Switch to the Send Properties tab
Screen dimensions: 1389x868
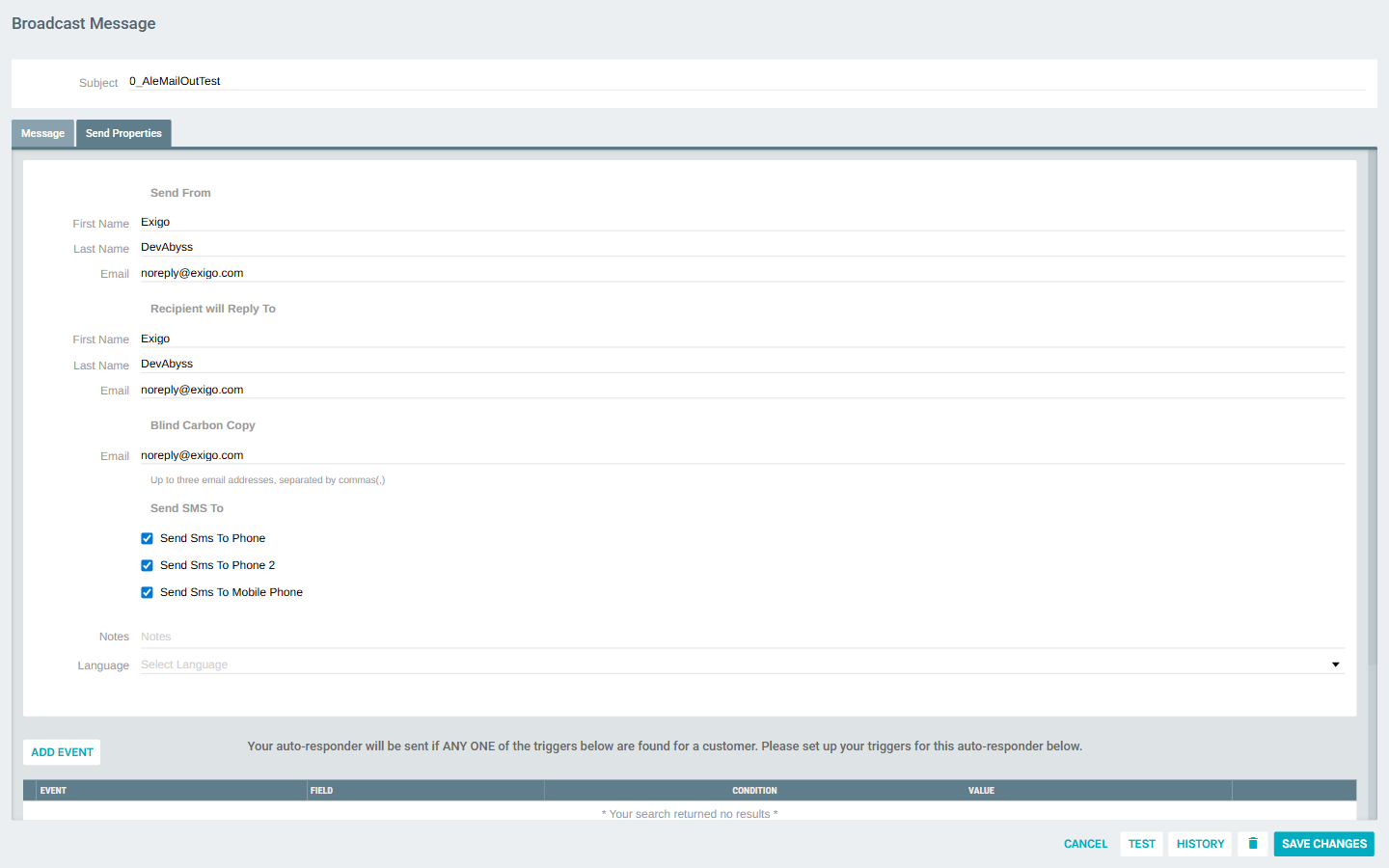point(123,133)
